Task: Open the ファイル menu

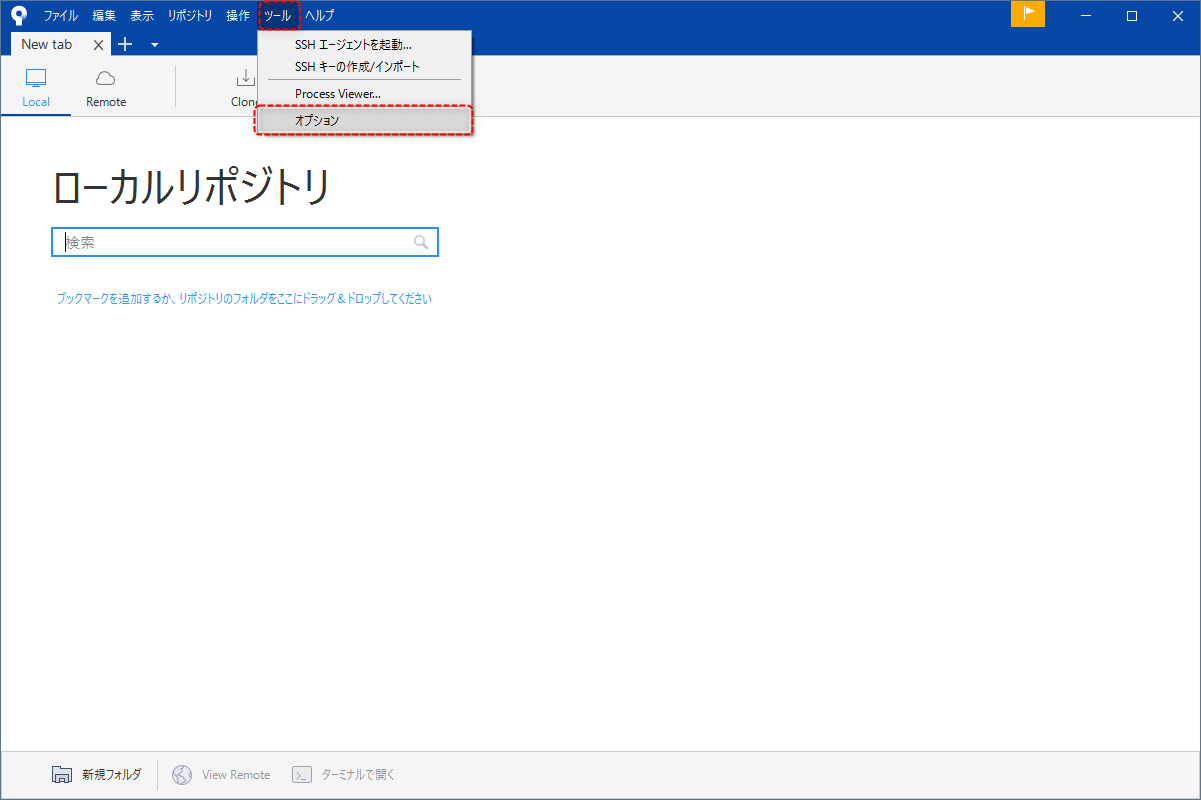Action: (60, 16)
